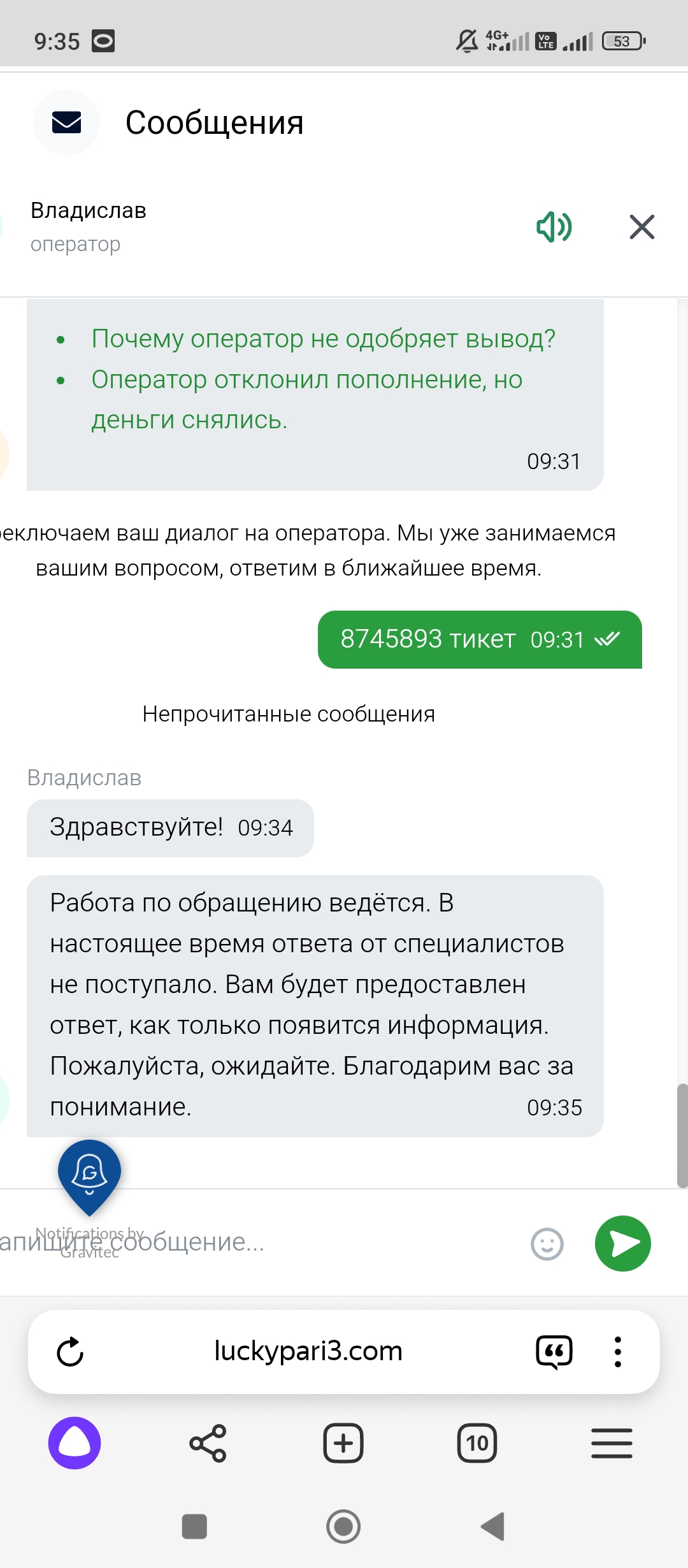Click the envelope Messages icon

coord(66,122)
